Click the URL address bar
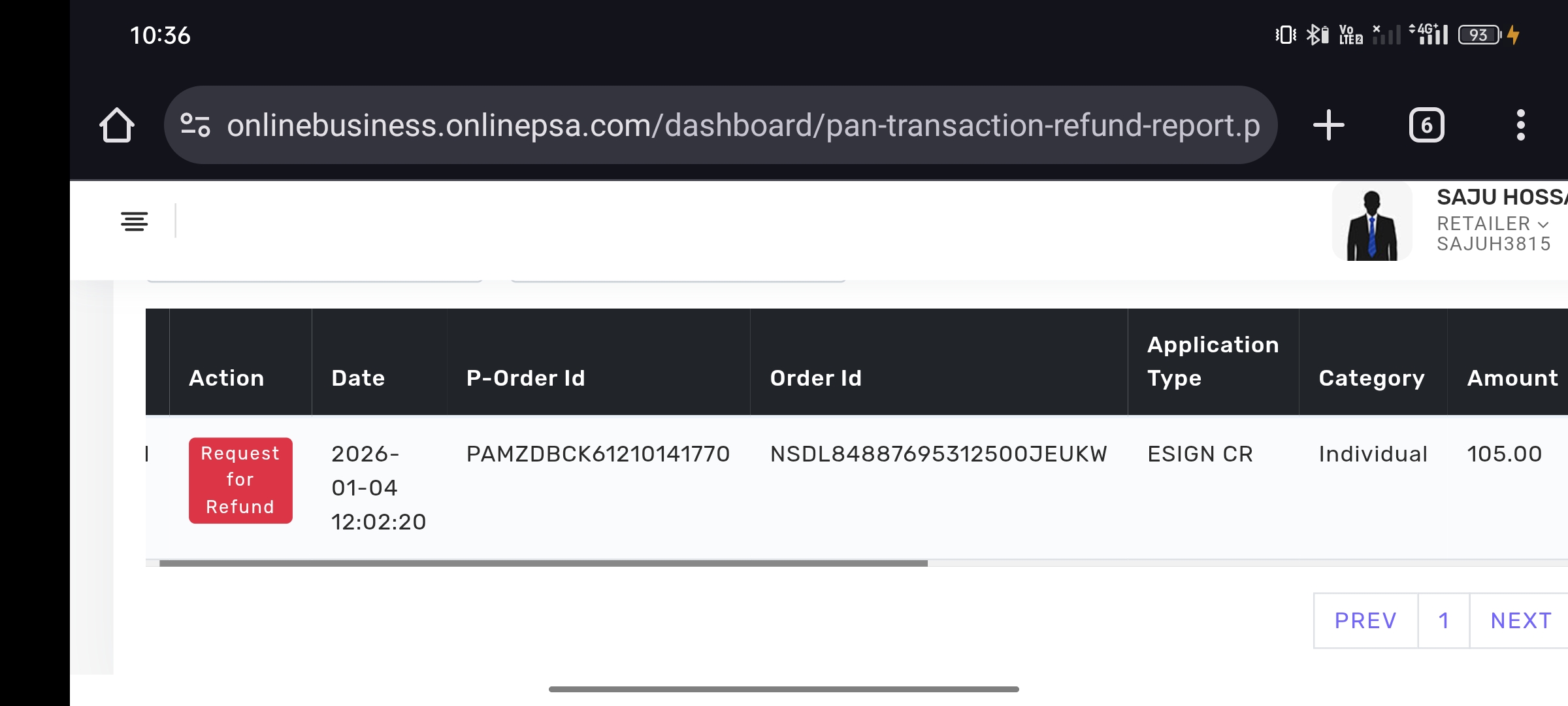1568x706 pixels. point(743,125)
